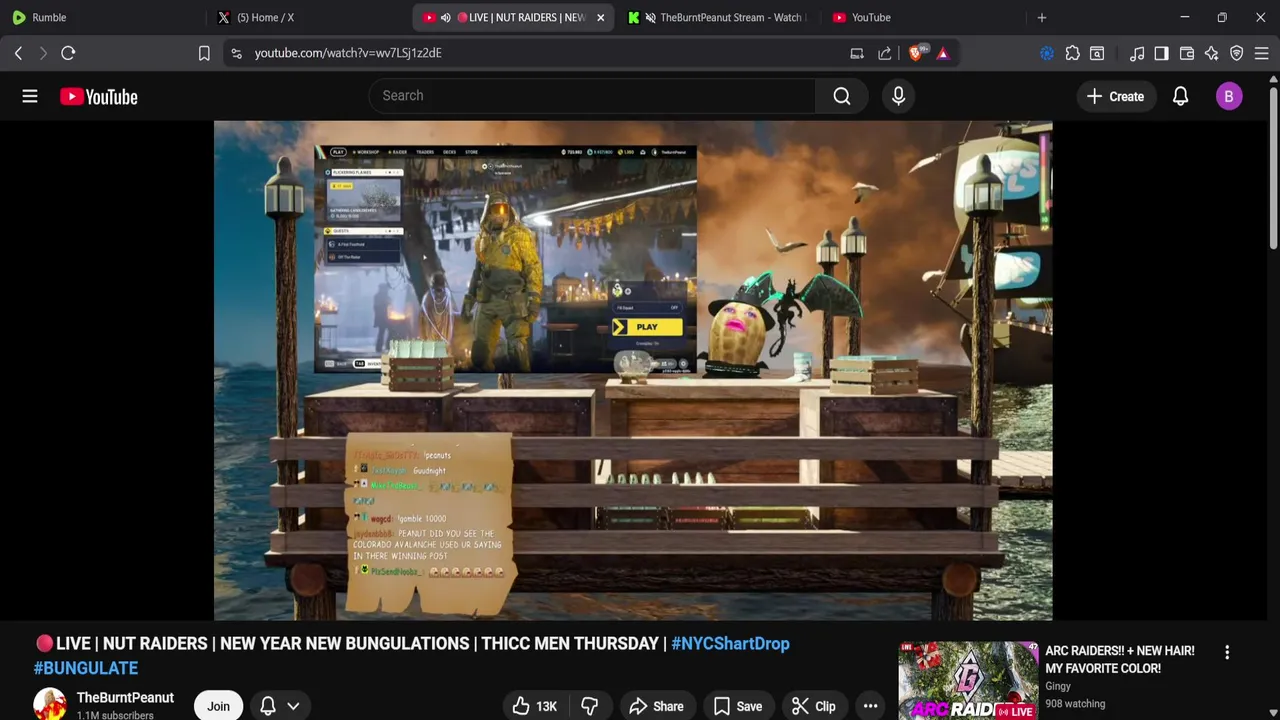This screenshot has width=1280, height=720.
Task: Unmute the TheBurntPeanut Stream tab
Action: [x=651, y=17]
